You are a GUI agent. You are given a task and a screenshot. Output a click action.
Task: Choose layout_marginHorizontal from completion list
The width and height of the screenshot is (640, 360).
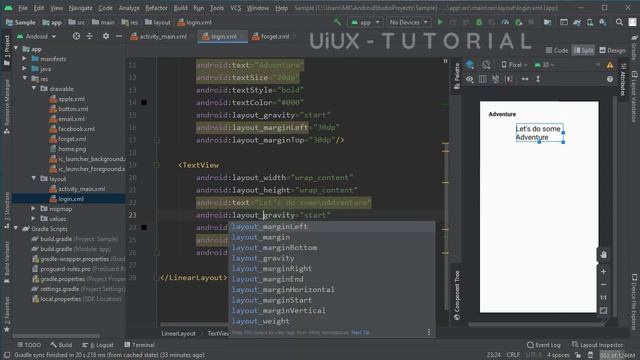tap(331, 289)
